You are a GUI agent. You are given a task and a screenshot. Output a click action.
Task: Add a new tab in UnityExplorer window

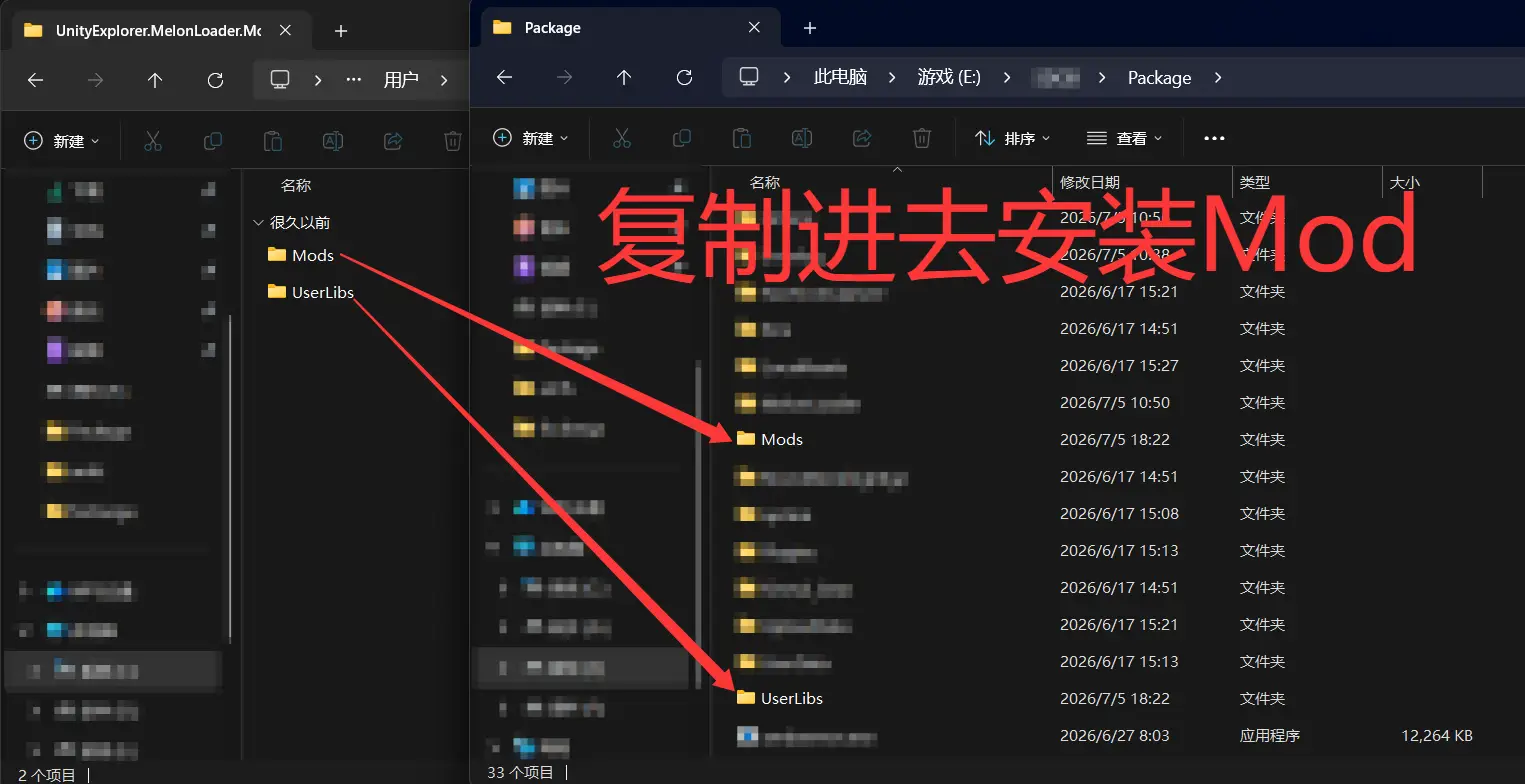point(341,31)
